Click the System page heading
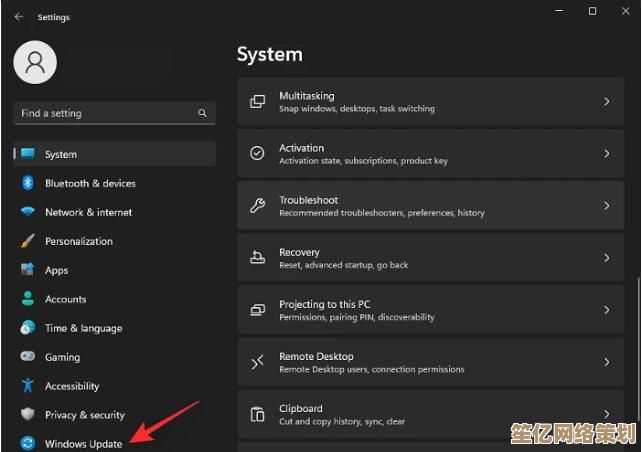This screenshot has width=642, height=452. 270,54
